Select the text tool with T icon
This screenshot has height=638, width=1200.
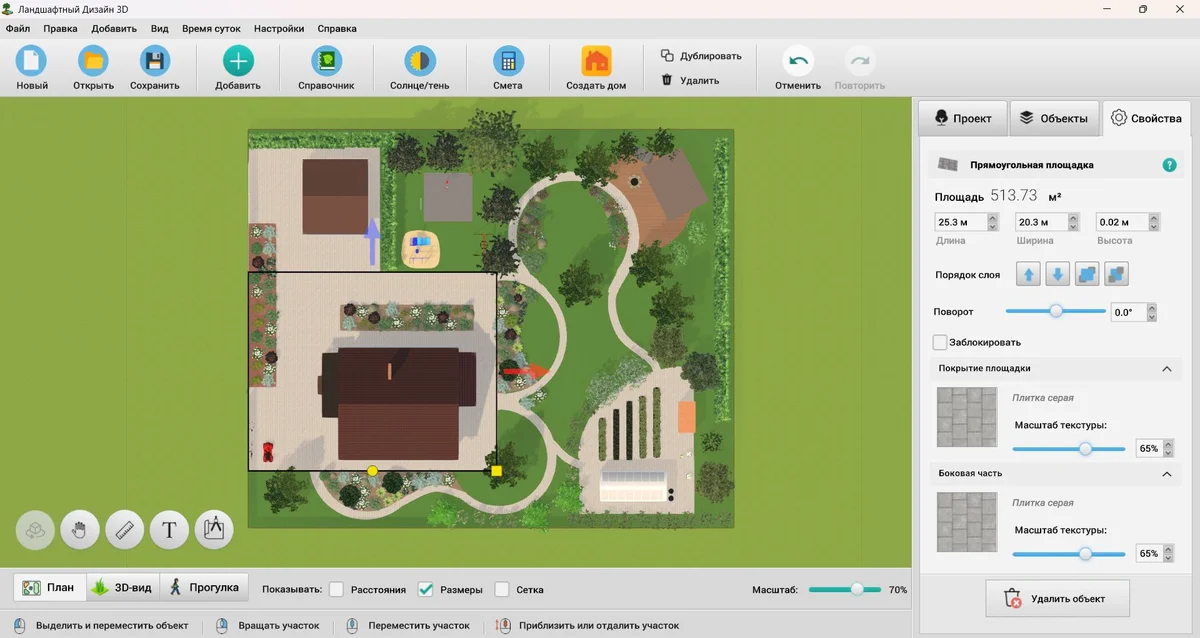169,530
